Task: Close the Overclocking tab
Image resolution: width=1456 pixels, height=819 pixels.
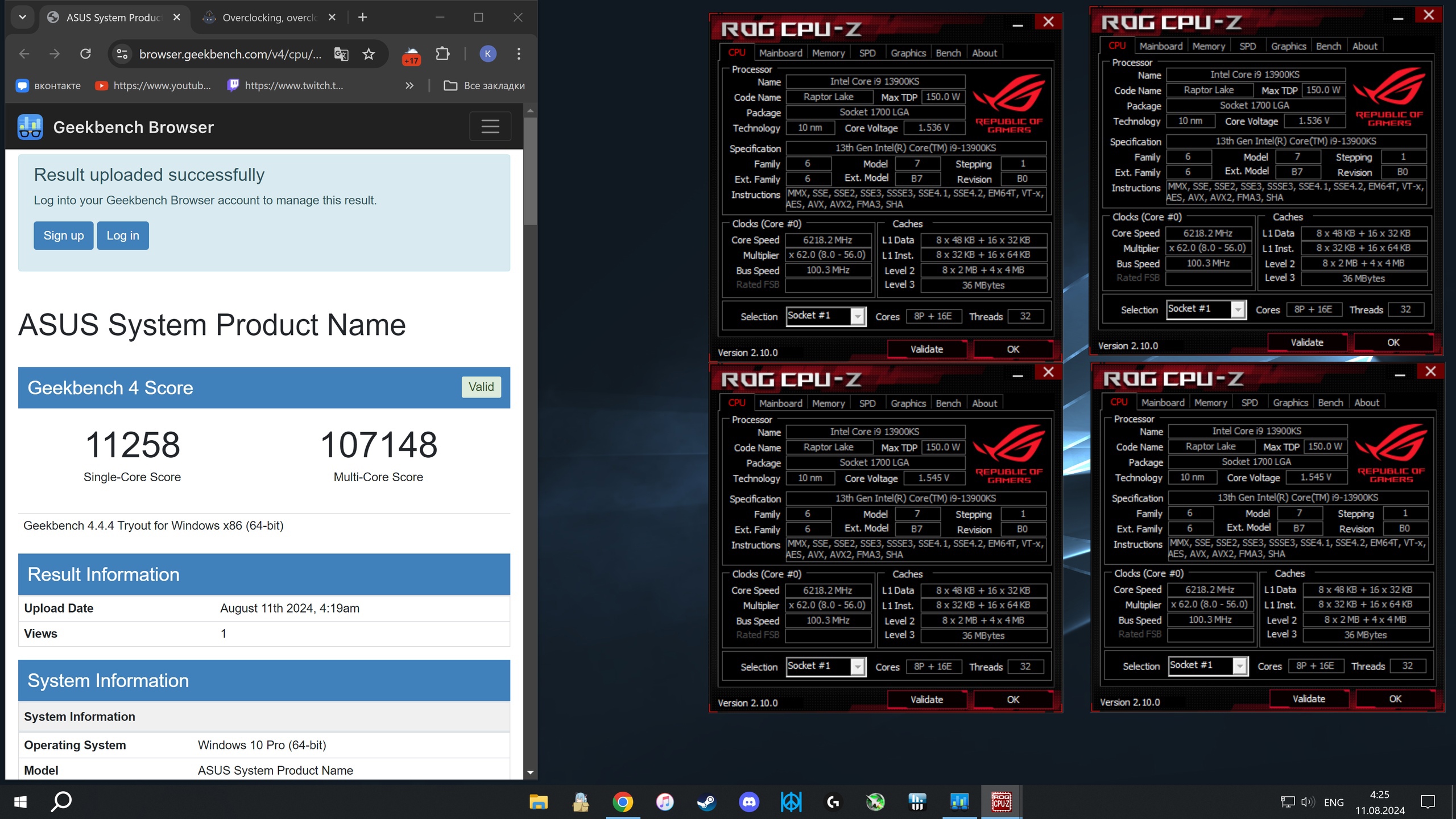Action: point(332,18)
